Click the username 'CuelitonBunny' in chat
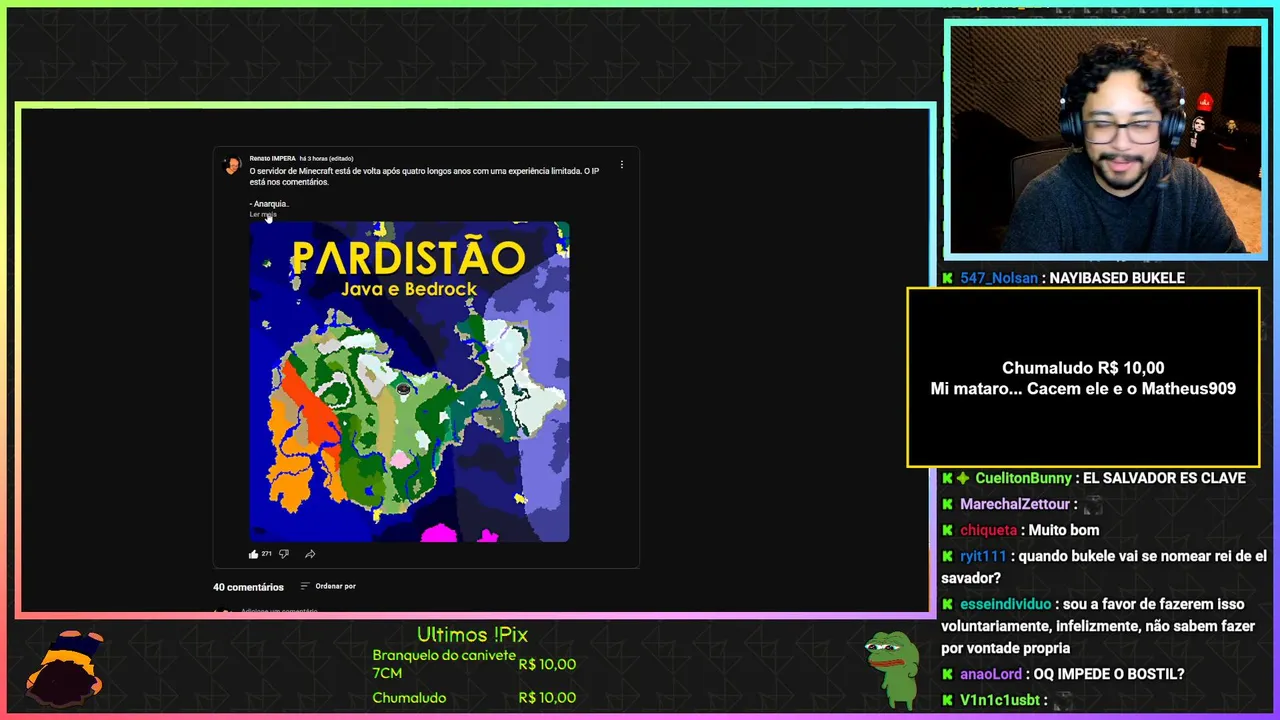The width and height of the screenshot is (1280, 720). click(1024, 478)
